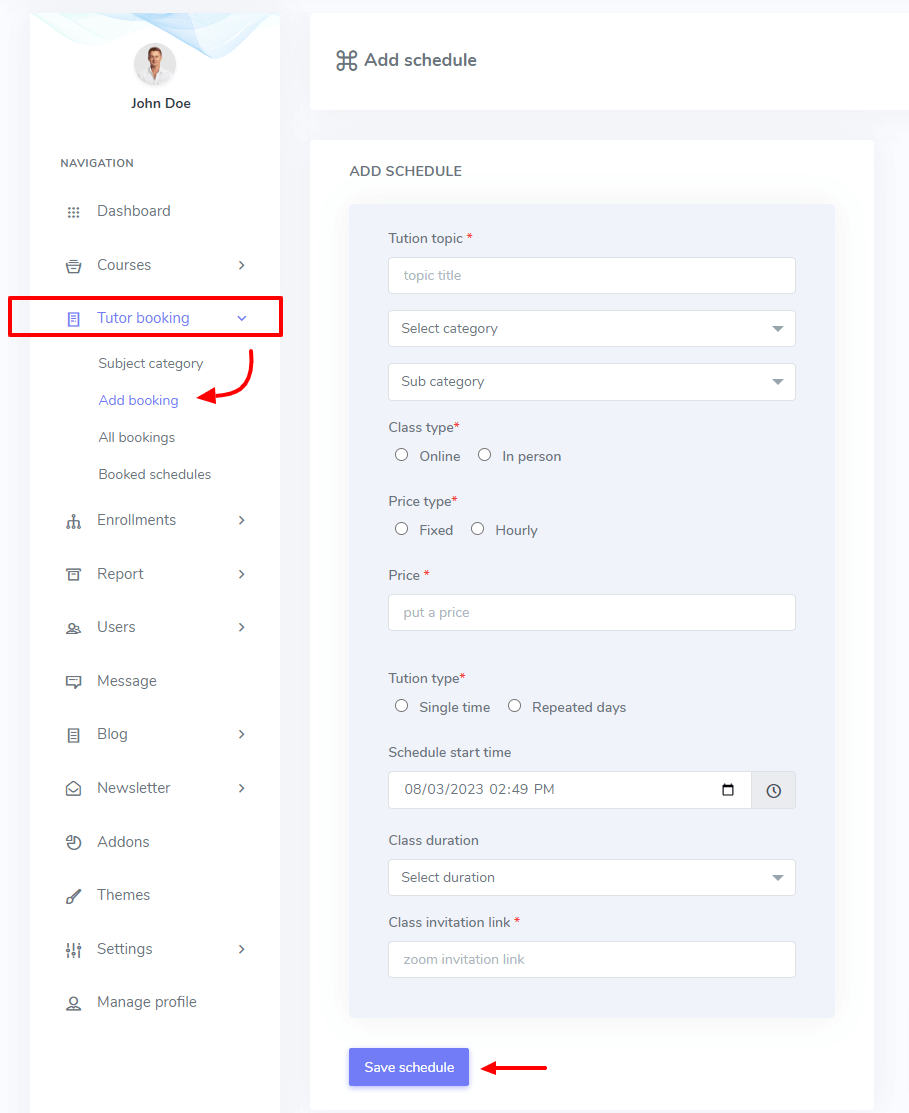
Task: Select the Online class type
Action: (402, 455)
